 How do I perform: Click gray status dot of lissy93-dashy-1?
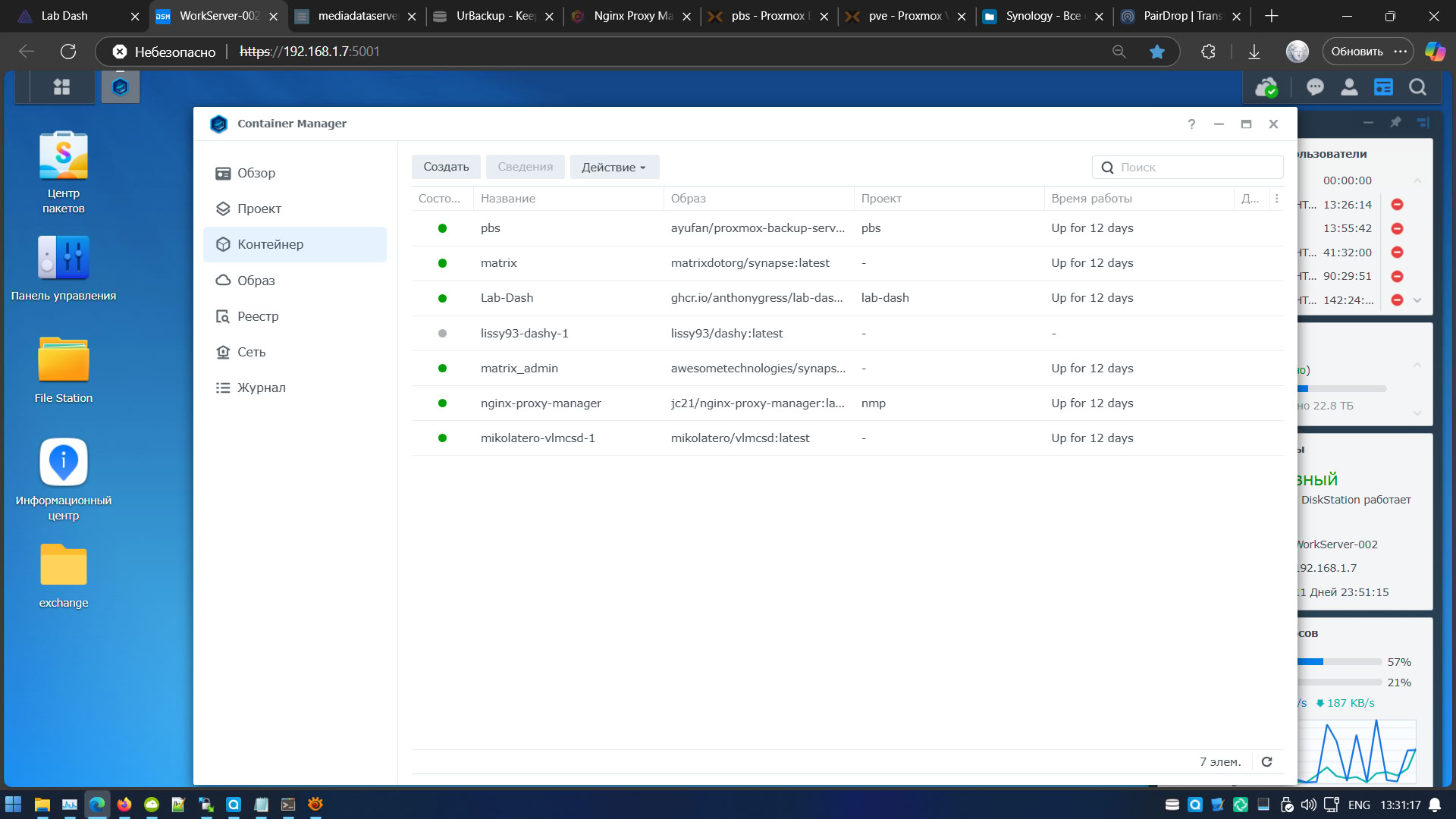[x=442, y=334]
